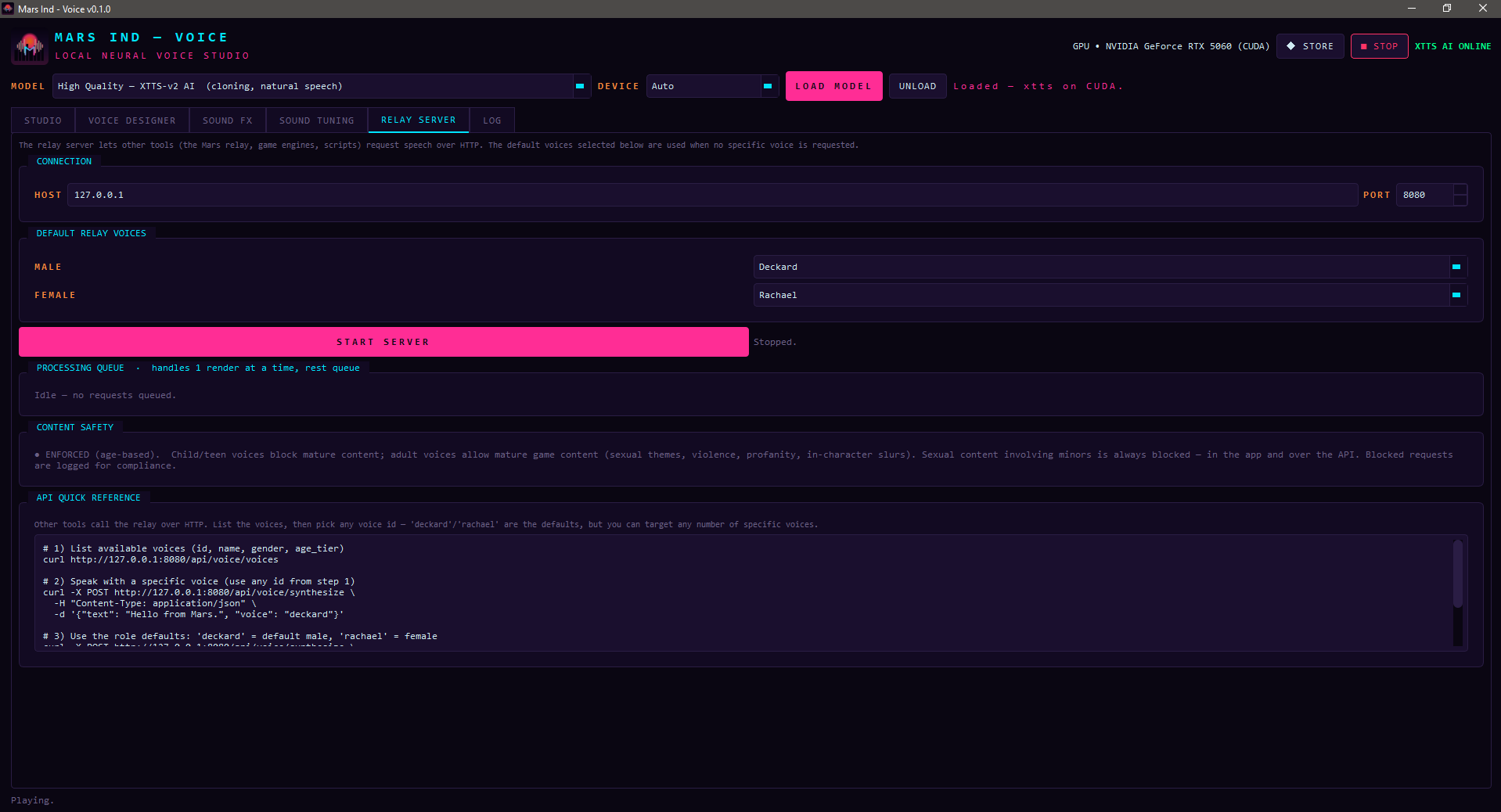
Task: Select the Relay Server tab
Action: (x=419, y=120)
